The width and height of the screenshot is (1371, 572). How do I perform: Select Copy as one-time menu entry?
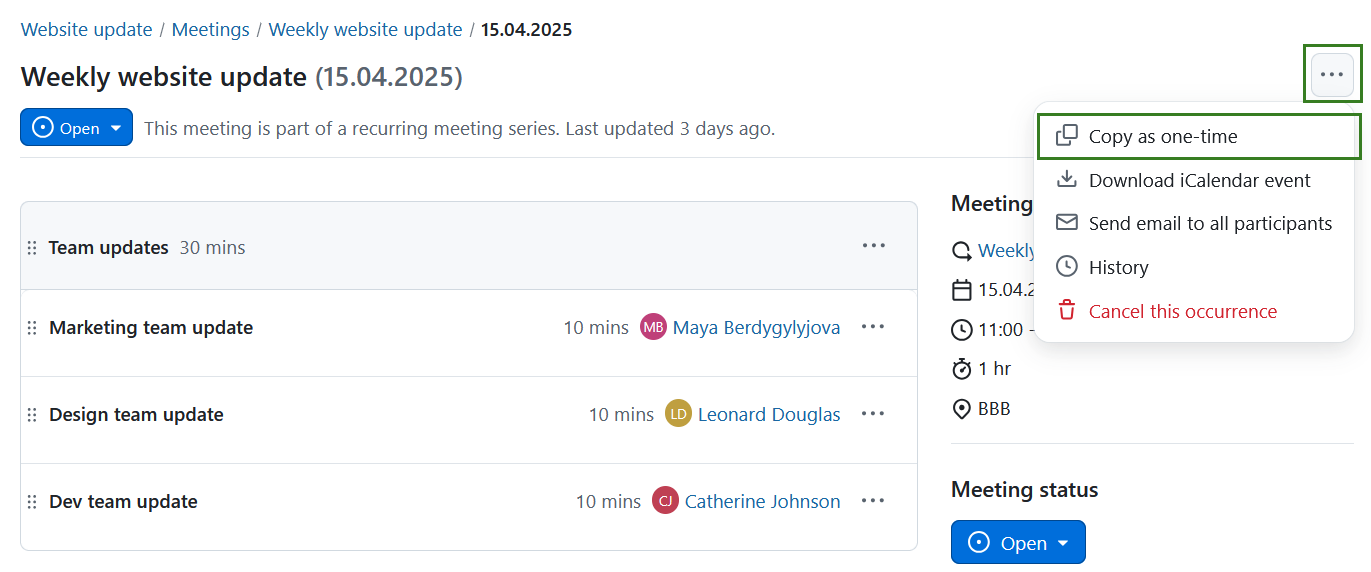pyautogui.click(x=1162, y=137)
